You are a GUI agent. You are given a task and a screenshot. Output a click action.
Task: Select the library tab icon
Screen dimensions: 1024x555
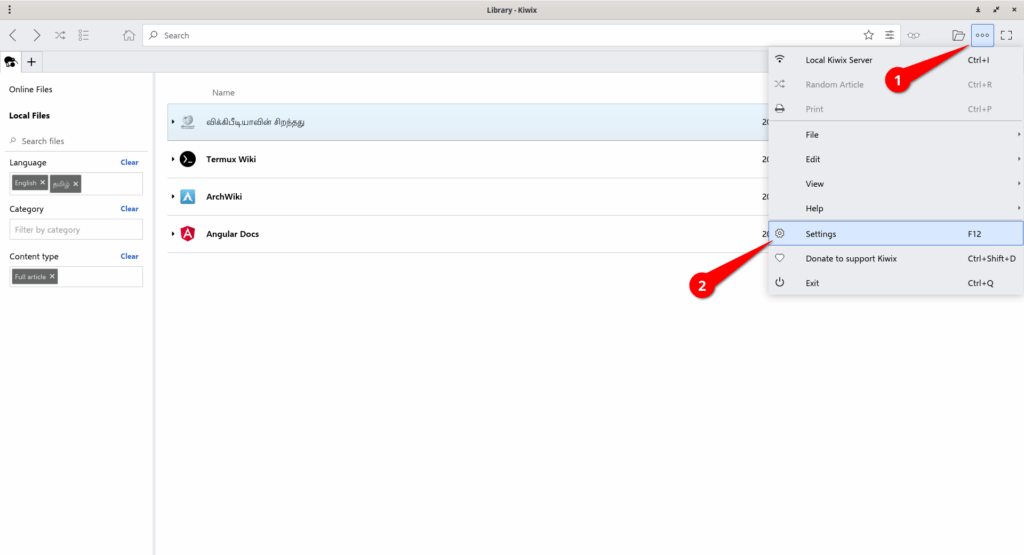(10, 62)
